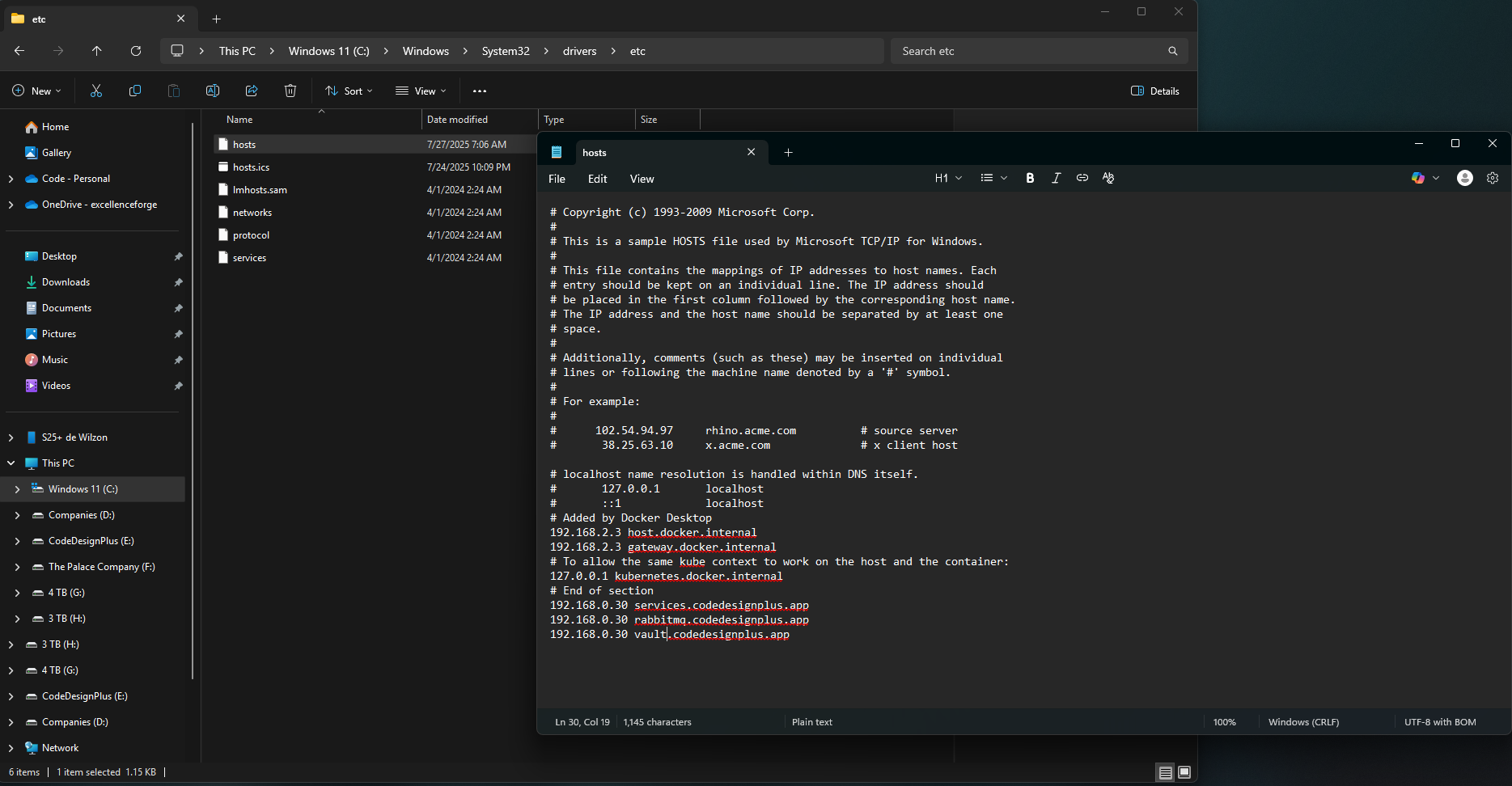Click Windows 11 (C:) breadcrumb segment
This screenshot has height=786, width=1512.
click(329, 51)
